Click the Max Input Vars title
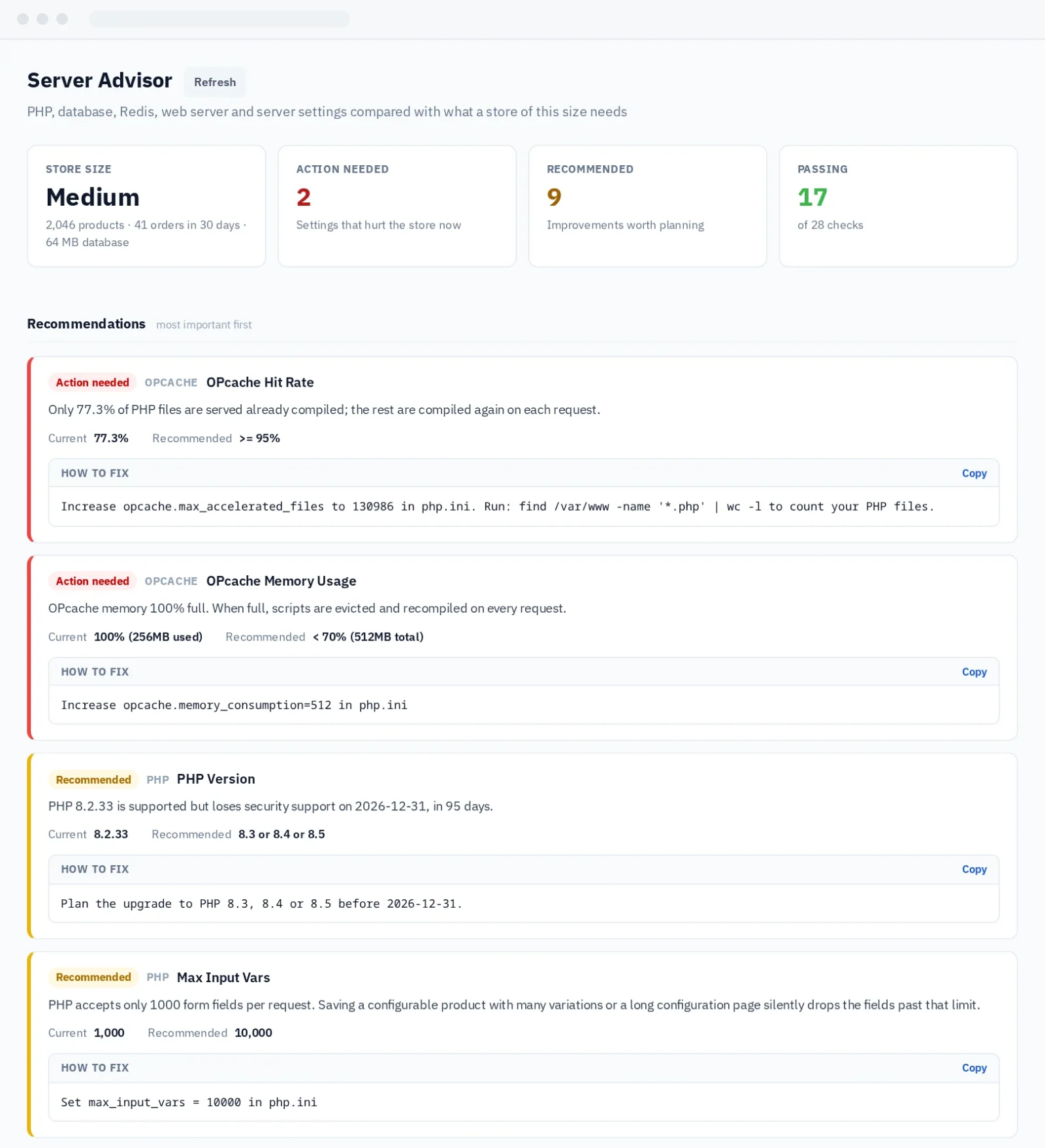Viewport: 1045px width, 1148px height. tap(223, 978)
